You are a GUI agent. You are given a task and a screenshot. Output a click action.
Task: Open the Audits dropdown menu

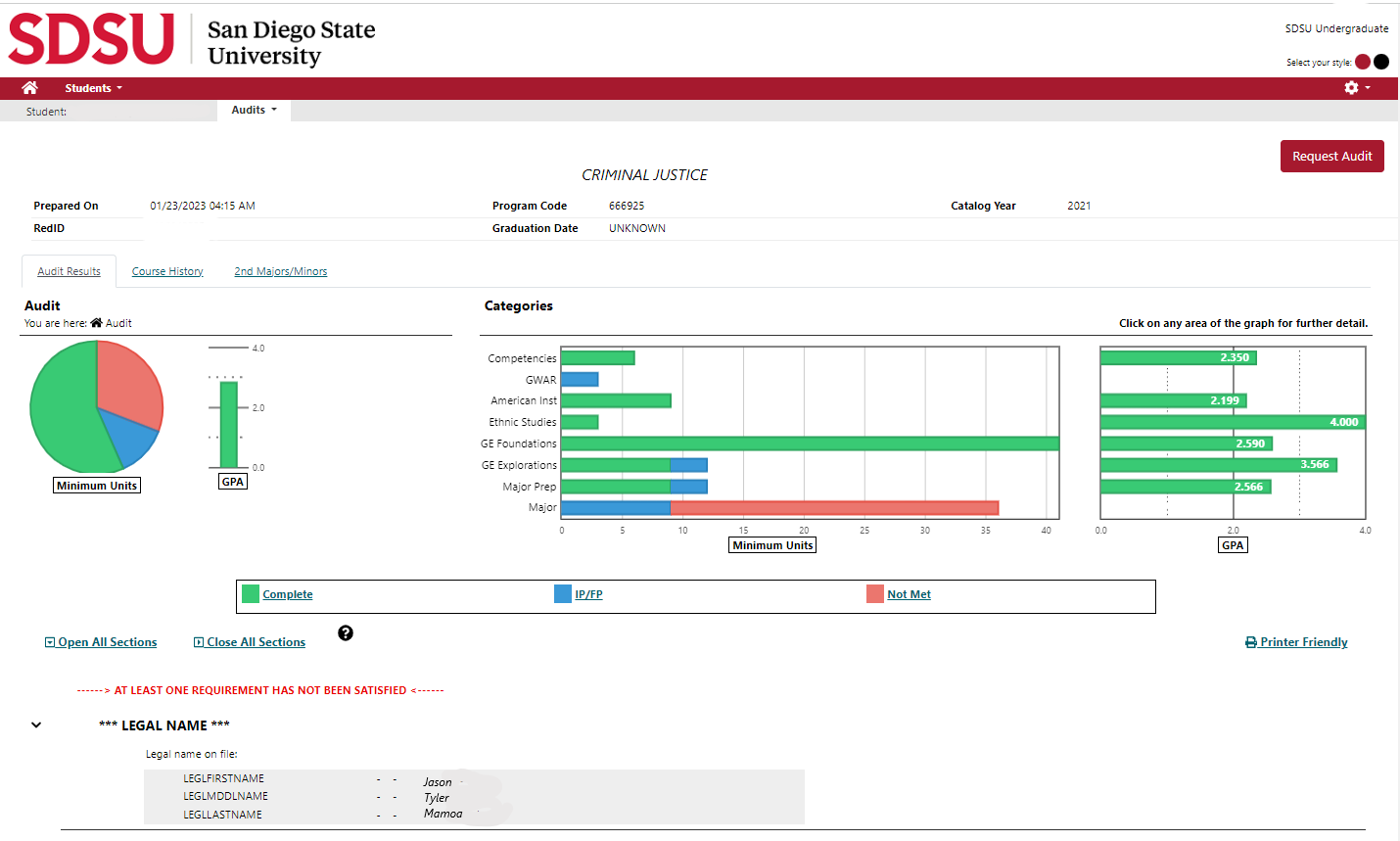click(x=254, y=110)
